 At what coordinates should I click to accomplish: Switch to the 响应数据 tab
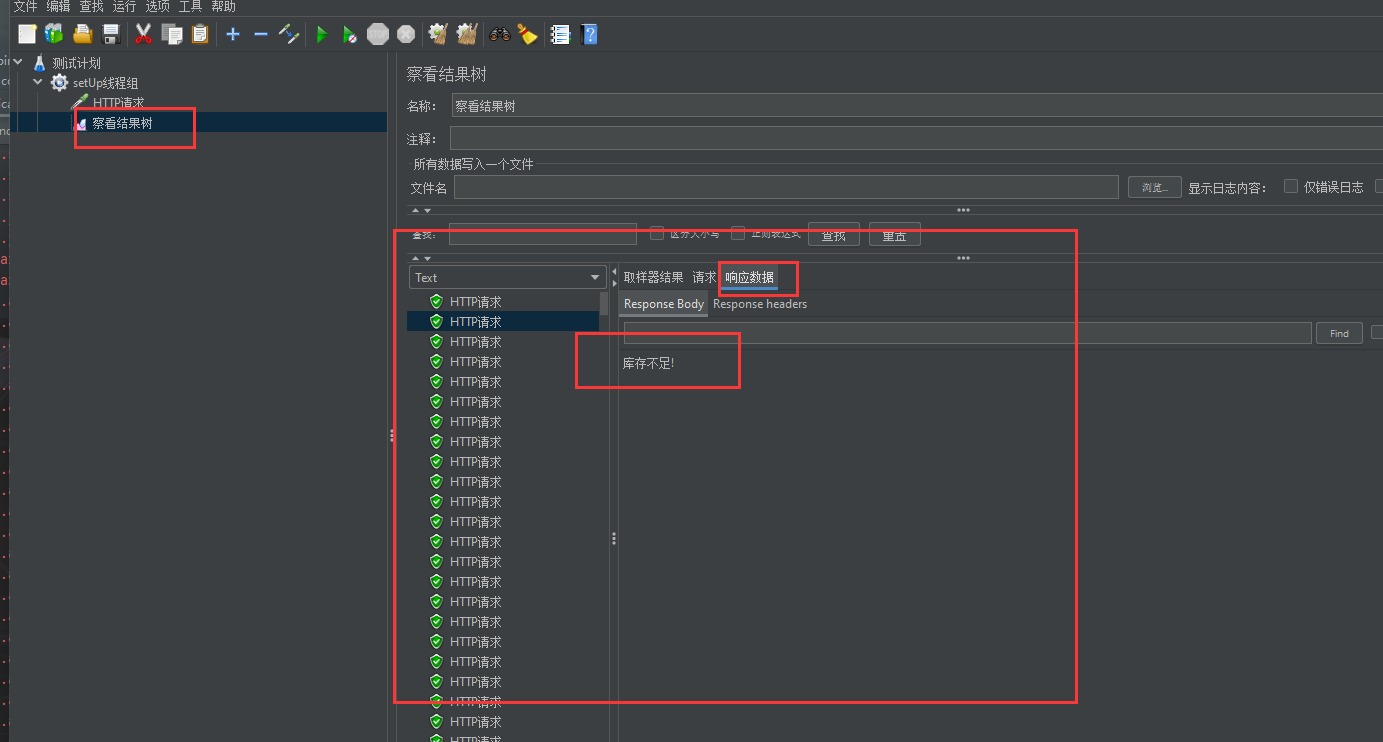pos(749,277)
